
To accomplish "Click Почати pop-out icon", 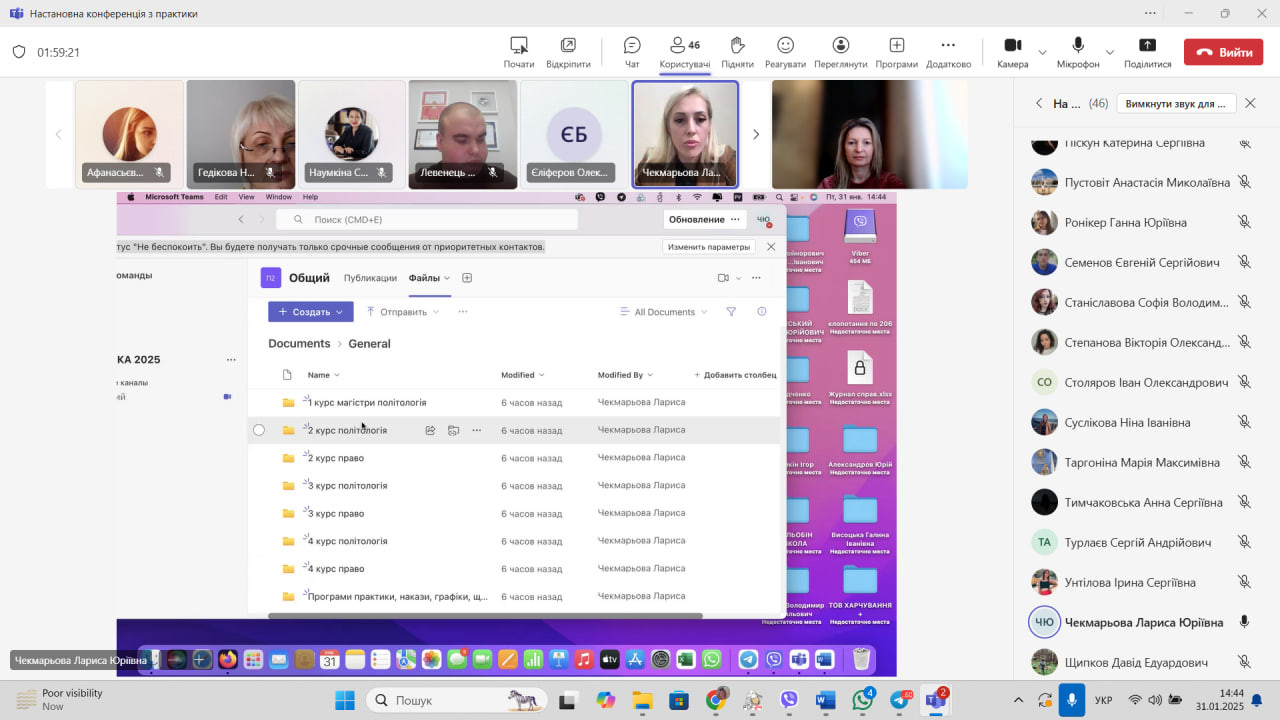I will coord(518,52).
